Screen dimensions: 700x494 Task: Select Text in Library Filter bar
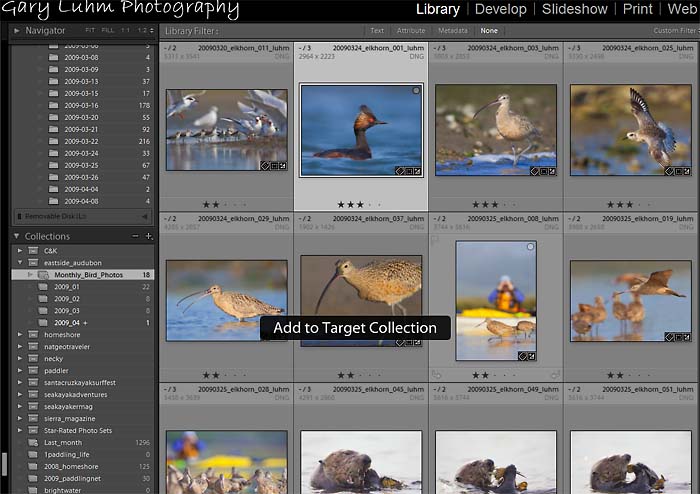(377, 31)
